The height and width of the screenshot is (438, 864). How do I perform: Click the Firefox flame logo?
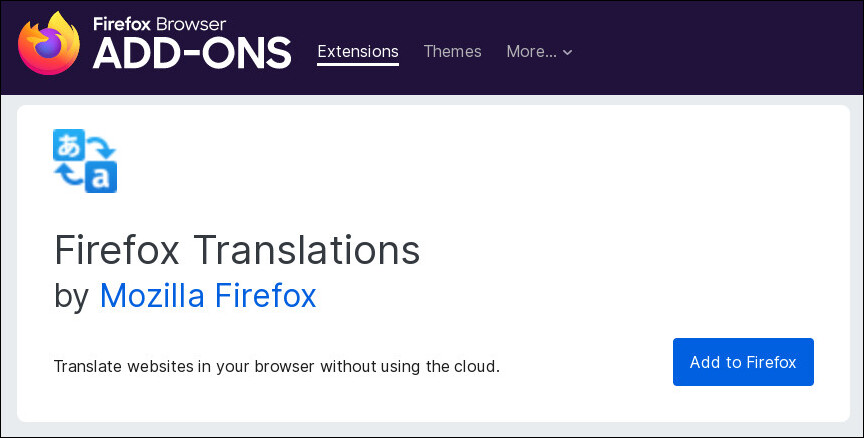49,44
